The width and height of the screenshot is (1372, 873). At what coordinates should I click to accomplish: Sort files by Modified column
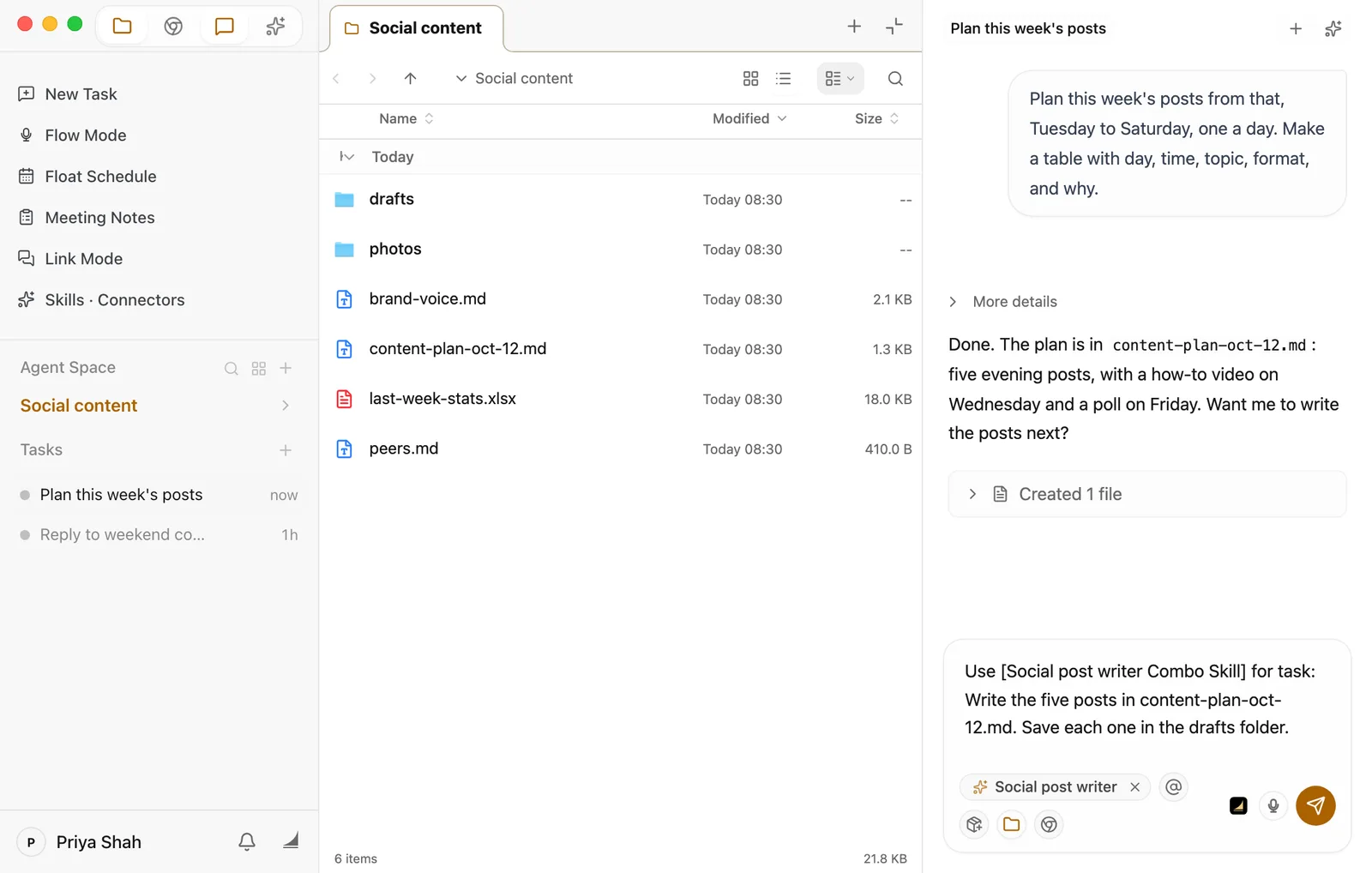tap(749, 119)
